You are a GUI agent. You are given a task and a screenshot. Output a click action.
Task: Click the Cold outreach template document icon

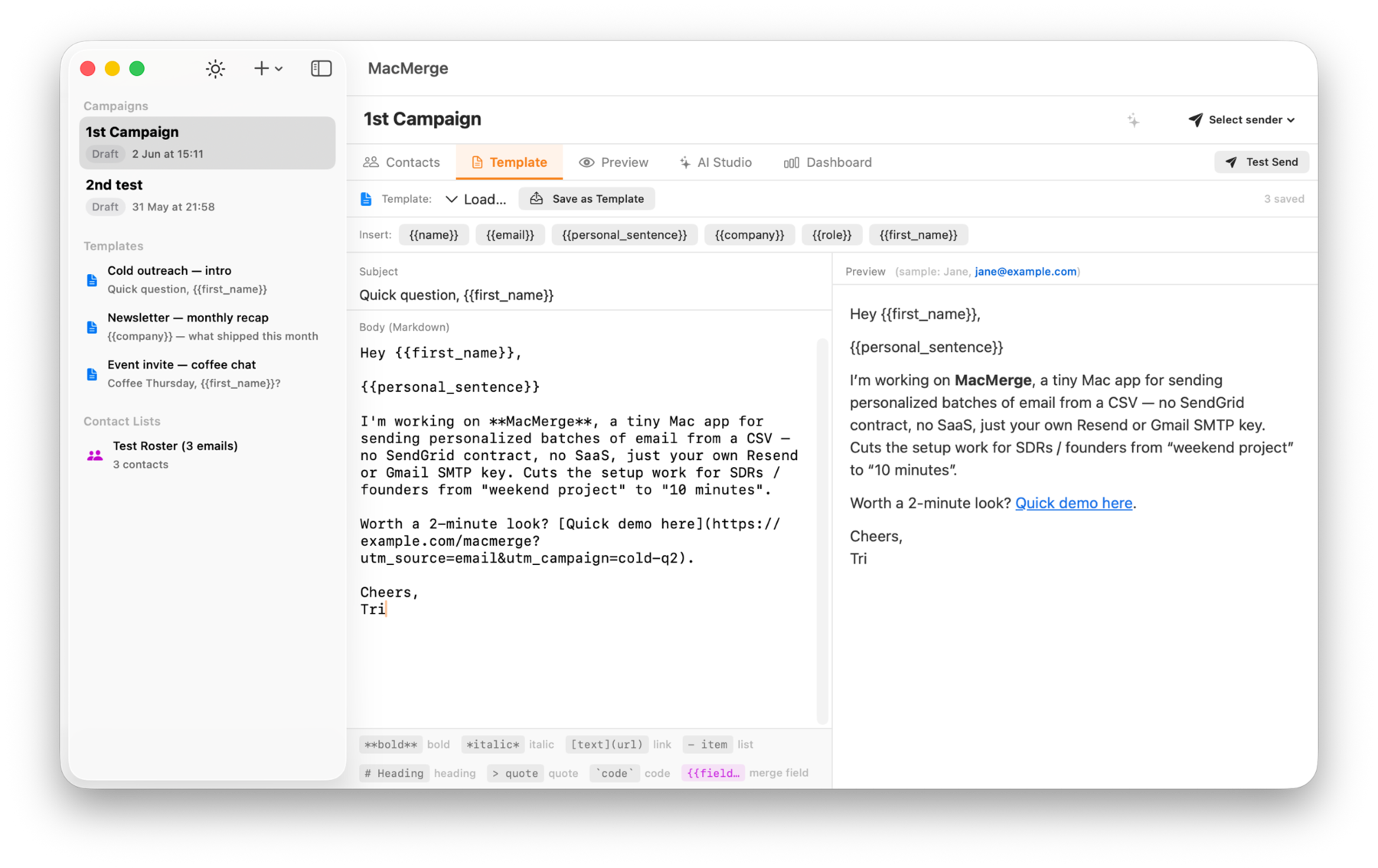point(92,280)
